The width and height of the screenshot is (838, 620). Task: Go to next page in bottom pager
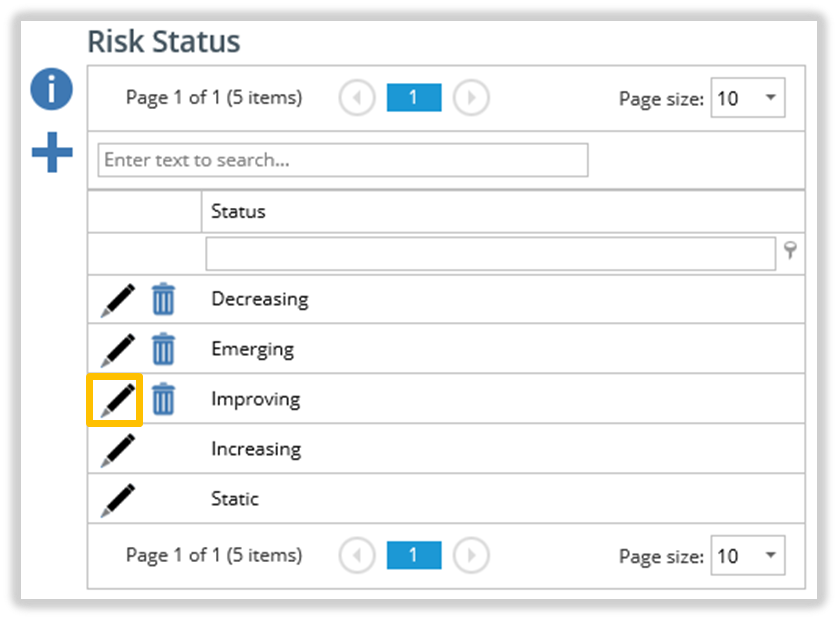[x=471, y=556]
